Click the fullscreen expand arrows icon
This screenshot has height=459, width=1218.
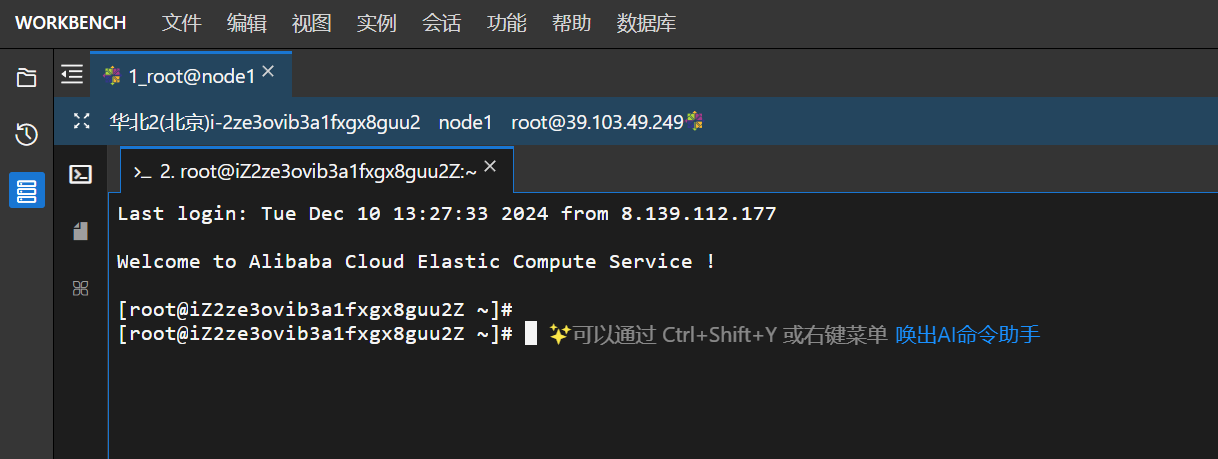[83, 122]
